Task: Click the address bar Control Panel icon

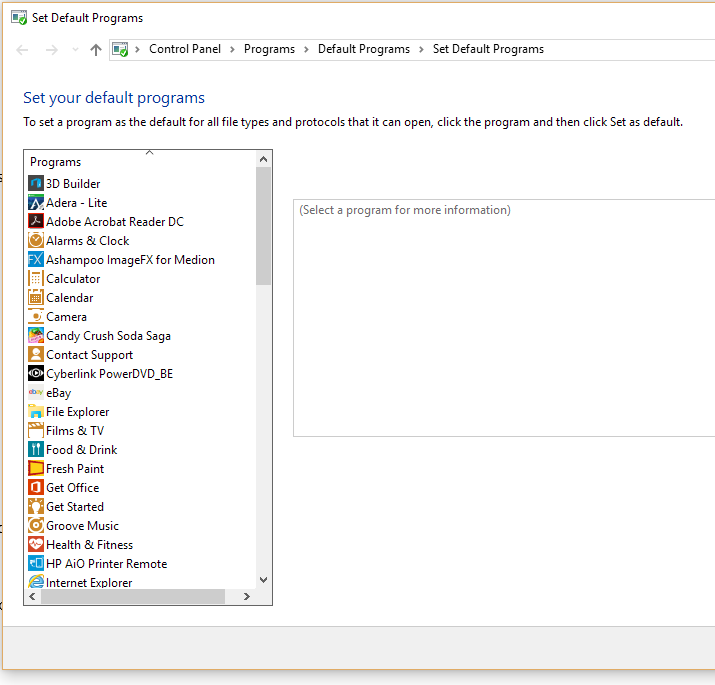Action: (120, 49)
